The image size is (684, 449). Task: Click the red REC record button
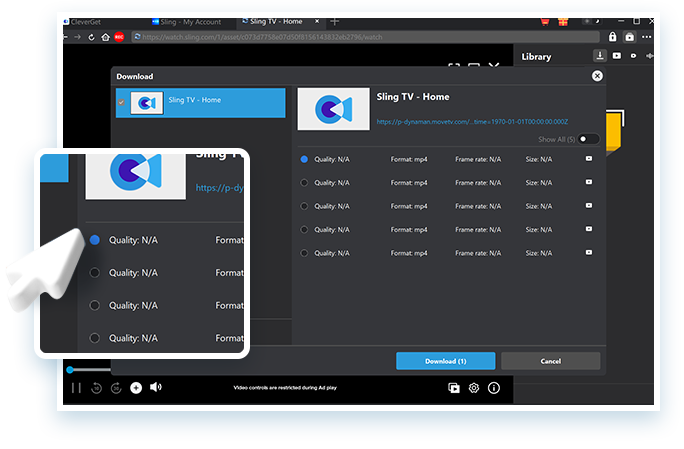(119, 37)
